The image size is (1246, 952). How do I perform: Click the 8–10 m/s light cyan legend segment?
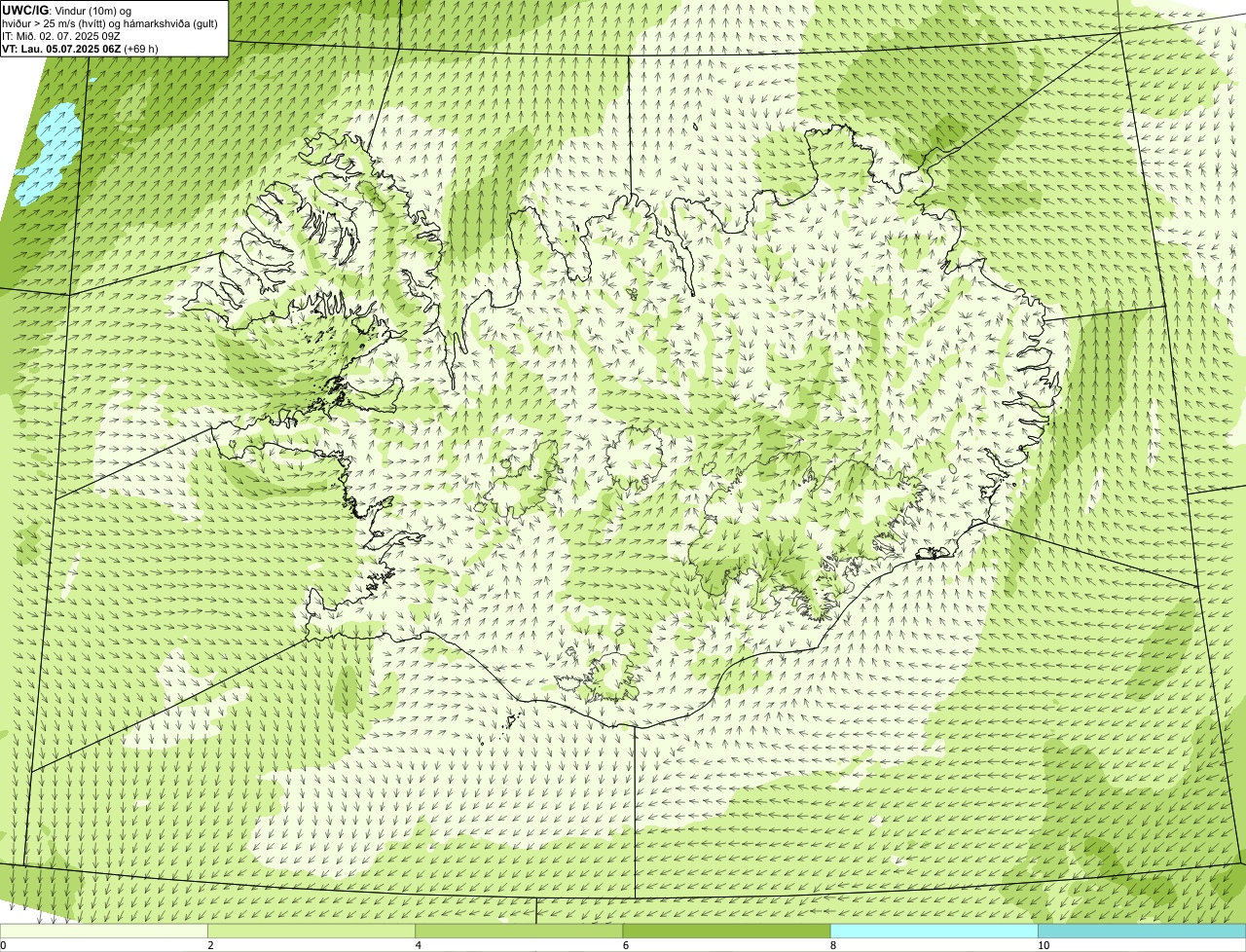(934, 932)
